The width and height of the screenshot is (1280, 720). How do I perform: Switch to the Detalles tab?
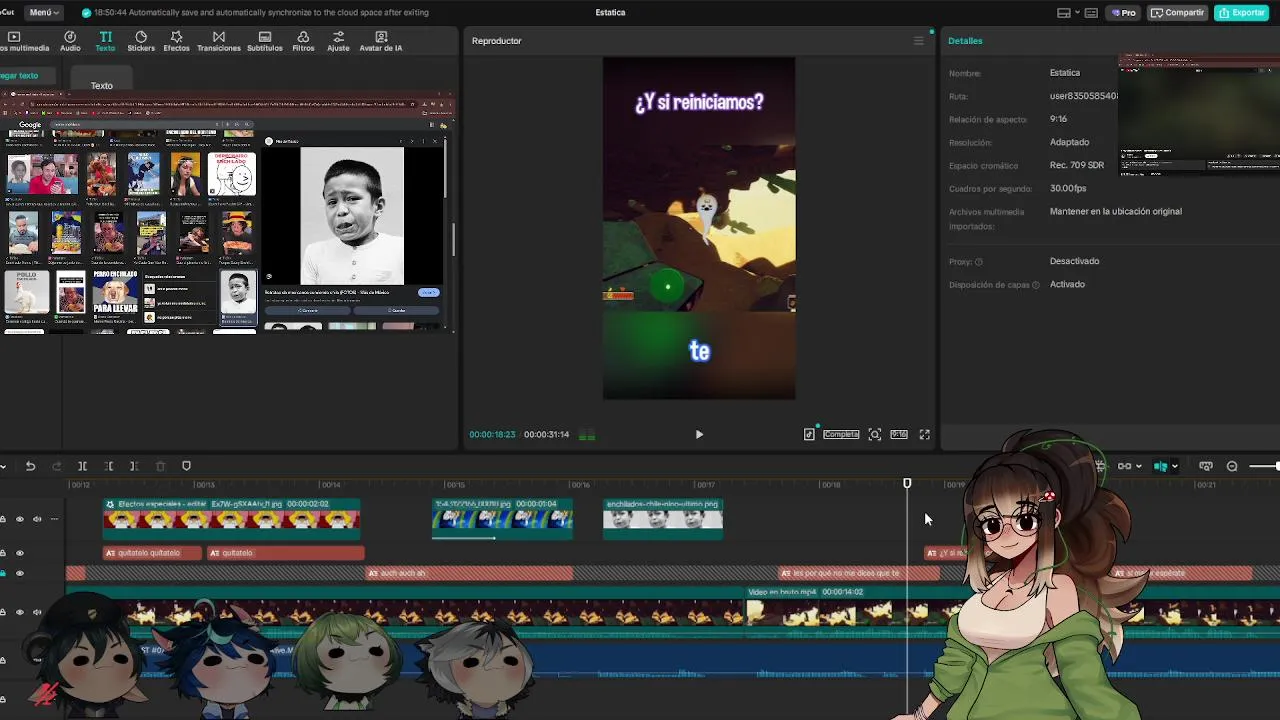(965, 41)
